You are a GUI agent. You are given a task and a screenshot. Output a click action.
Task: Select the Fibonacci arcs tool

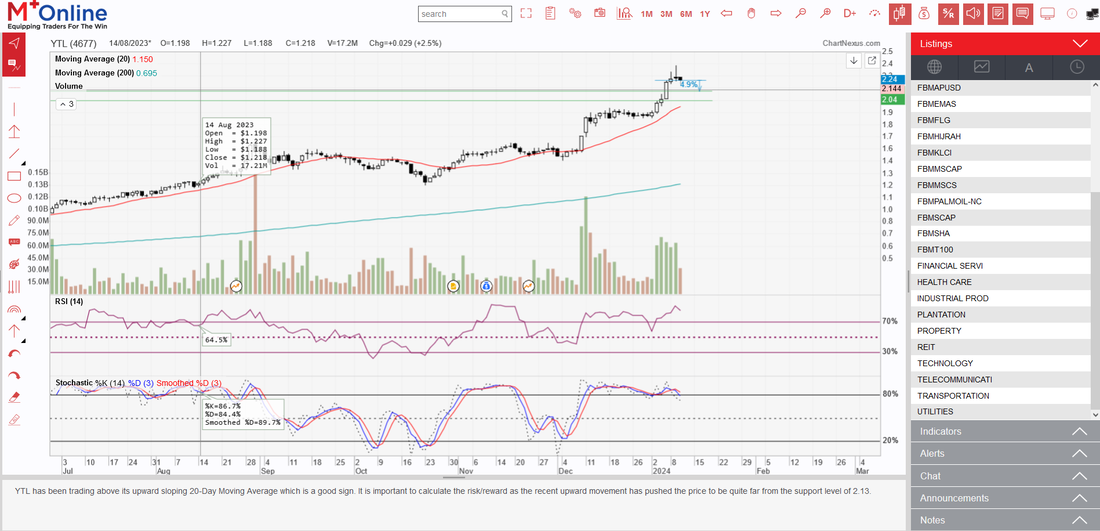point(13,309)
